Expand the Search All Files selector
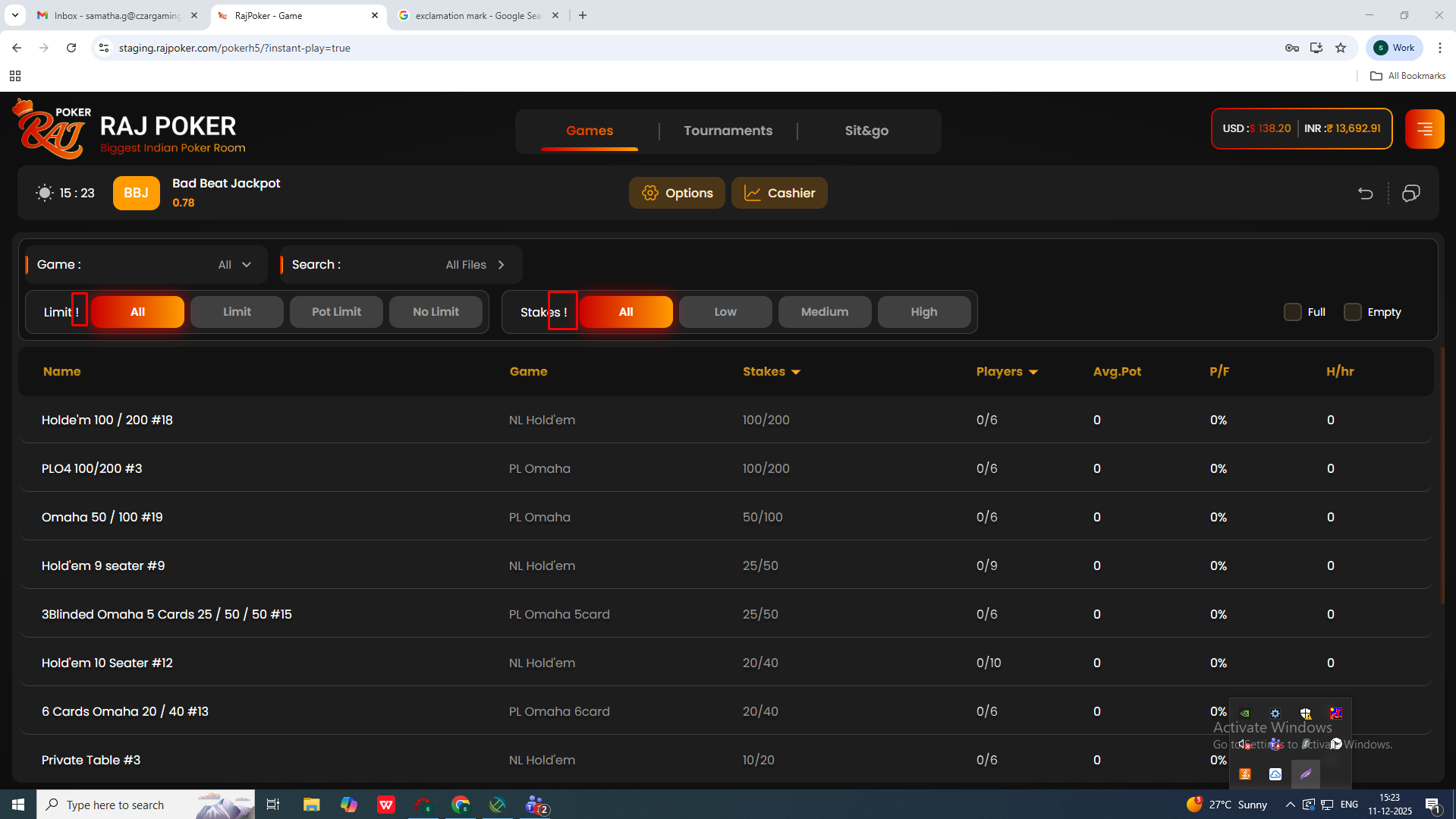Screen dimensions: 1456x819 (476, 265)
